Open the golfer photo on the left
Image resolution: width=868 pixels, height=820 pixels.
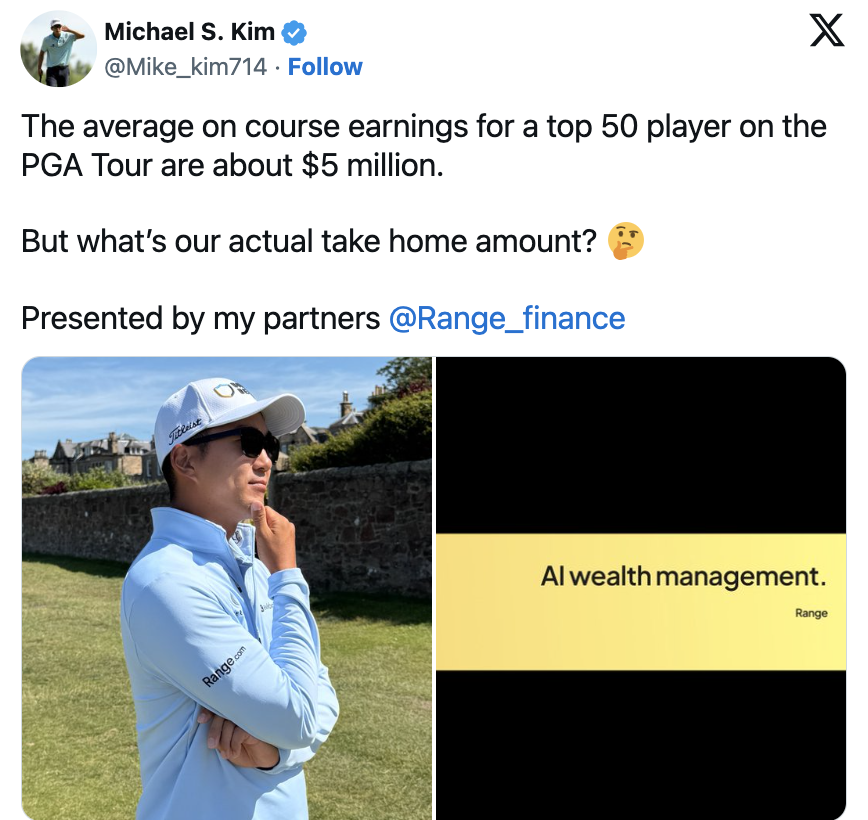click(227, 588)
